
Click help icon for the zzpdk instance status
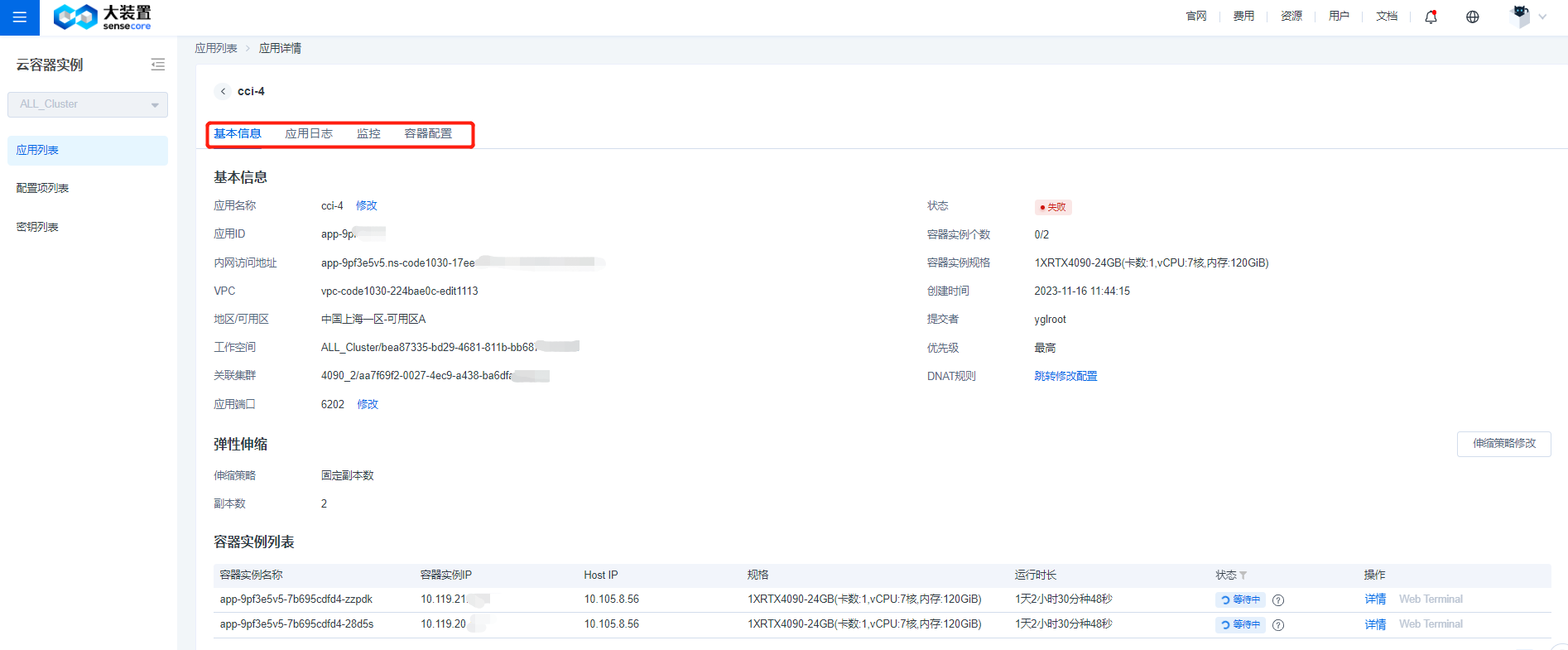[1278, 600]
